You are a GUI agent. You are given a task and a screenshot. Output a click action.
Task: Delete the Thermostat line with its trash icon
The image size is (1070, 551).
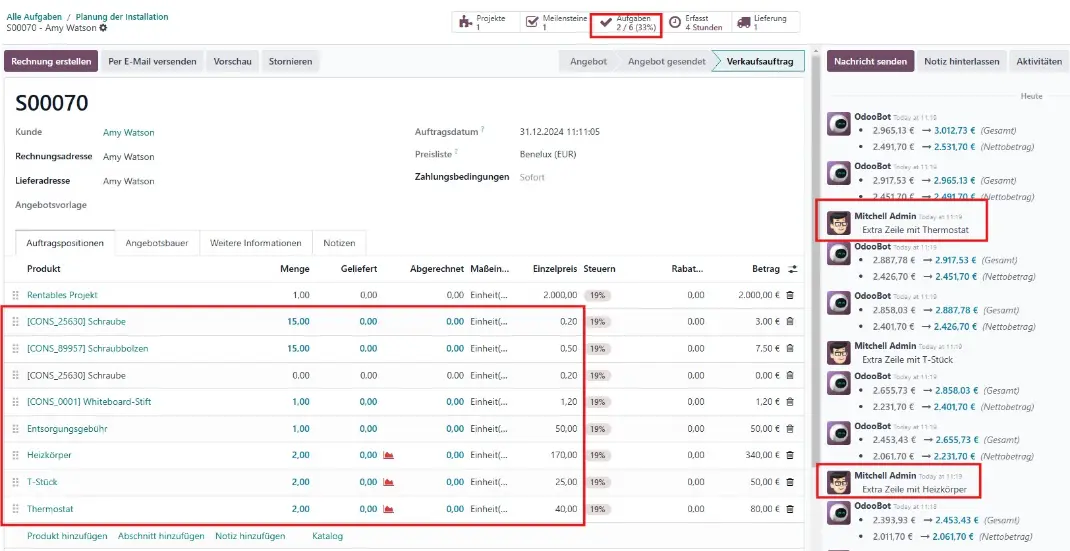[790, 509]
